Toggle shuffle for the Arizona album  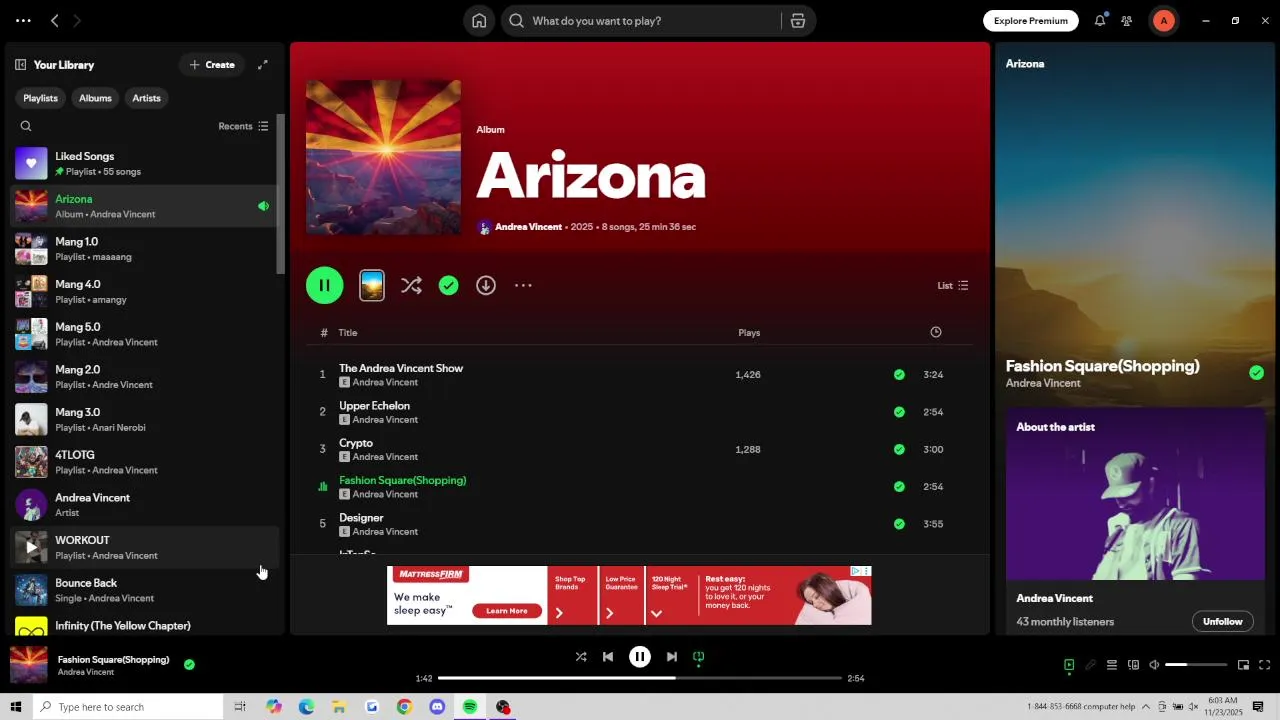point(411,286)
